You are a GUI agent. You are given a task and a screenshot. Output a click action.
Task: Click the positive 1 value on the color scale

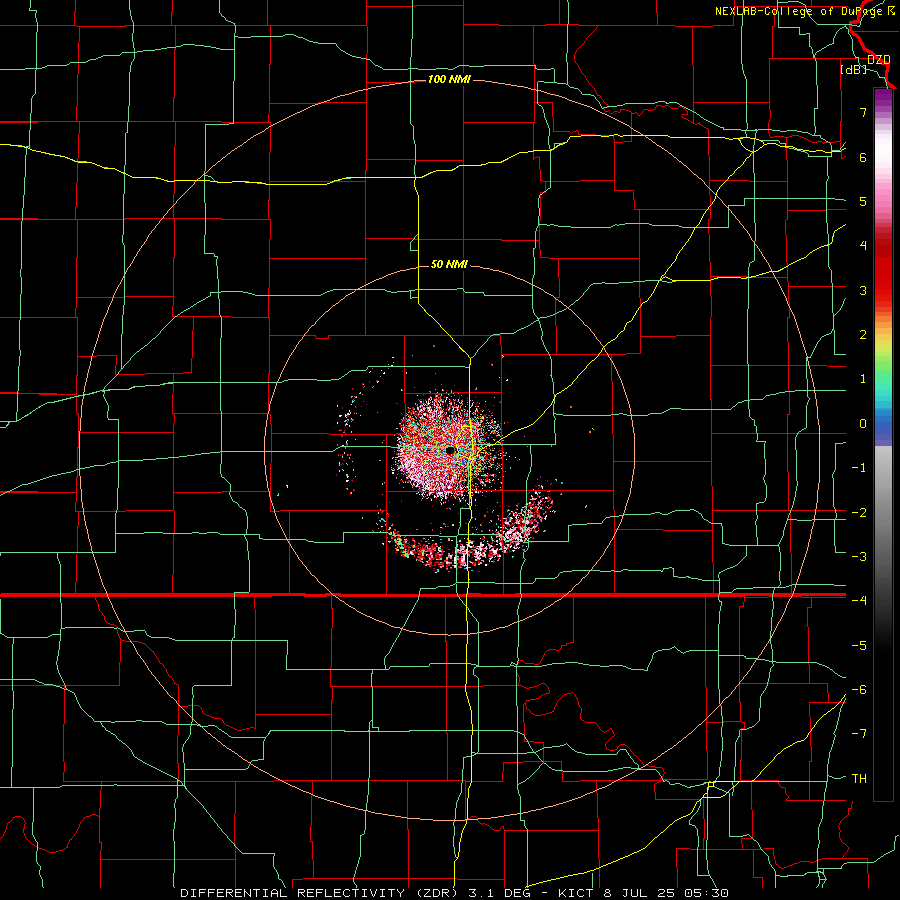point(863,379)
